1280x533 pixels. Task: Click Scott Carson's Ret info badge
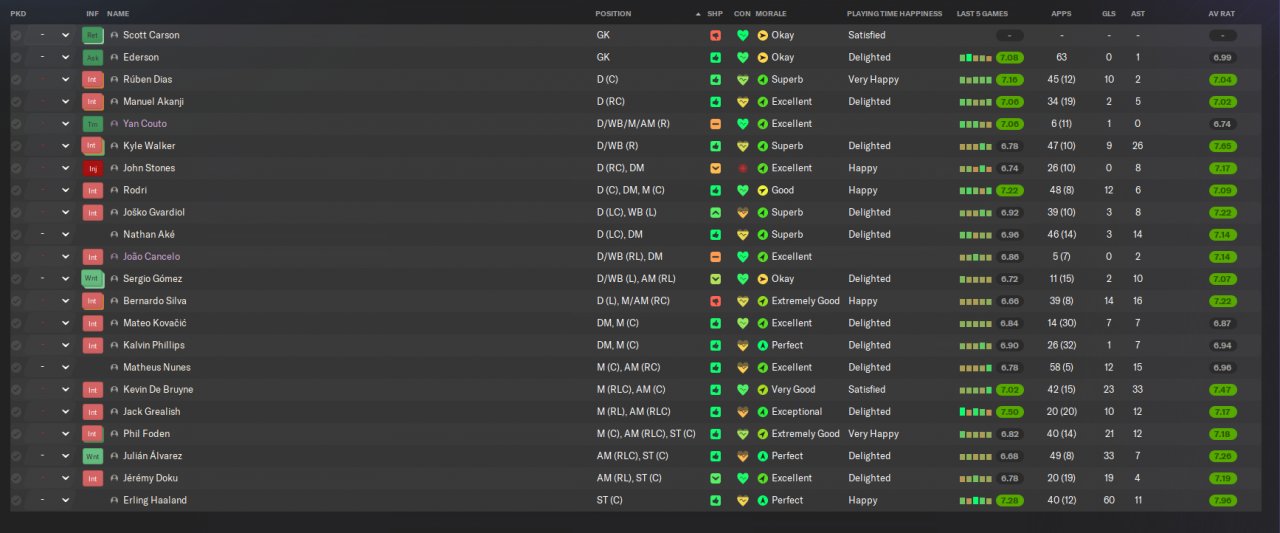[x=93, y=35]
